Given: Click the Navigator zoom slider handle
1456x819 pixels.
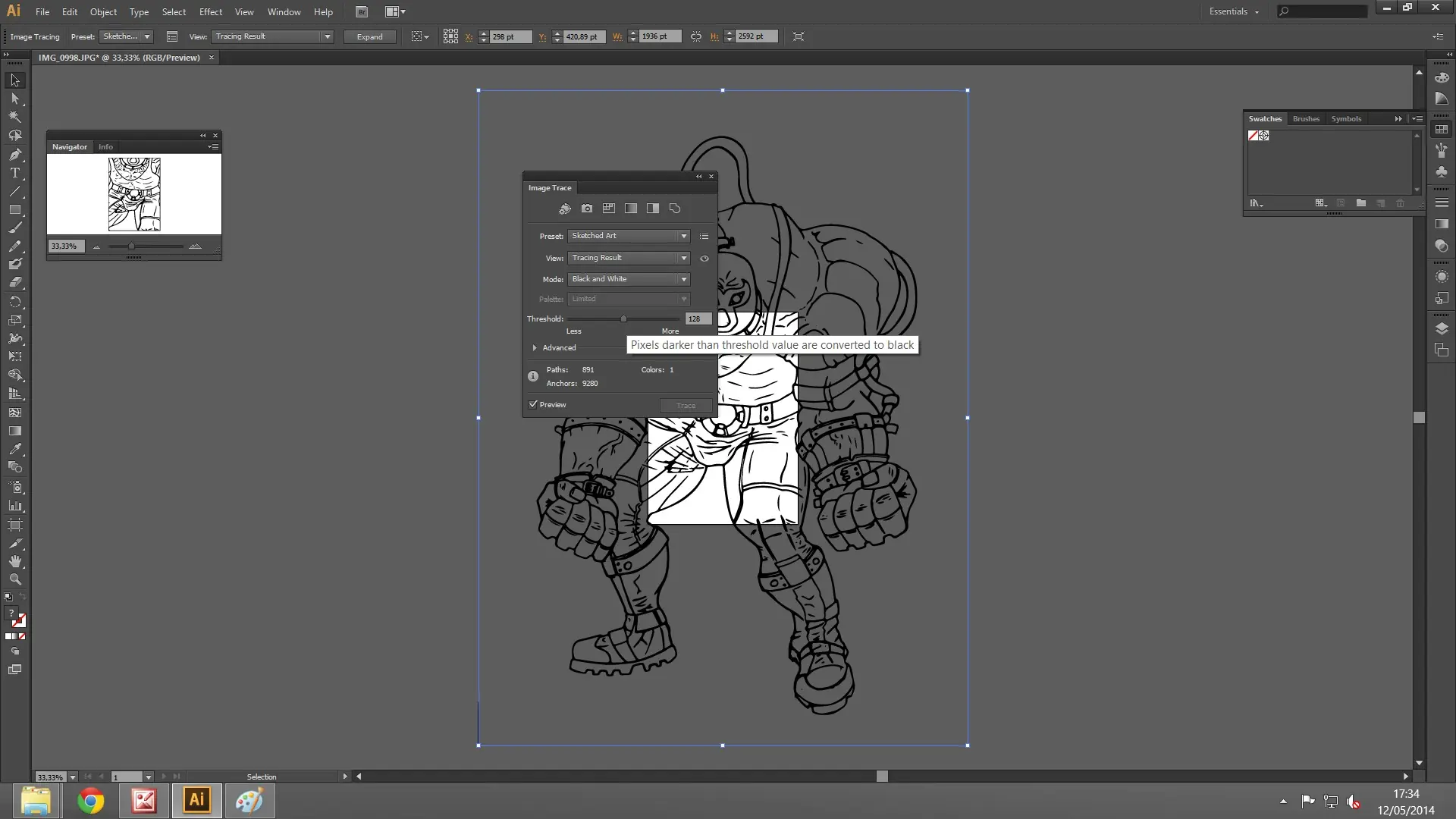Looking at the screenshot, I should [x=131, y=246].
